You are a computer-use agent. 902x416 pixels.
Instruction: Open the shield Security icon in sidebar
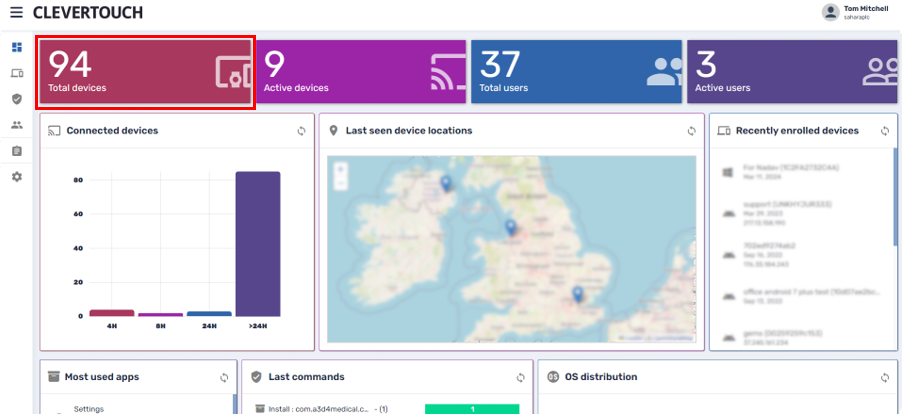[17, 99]
